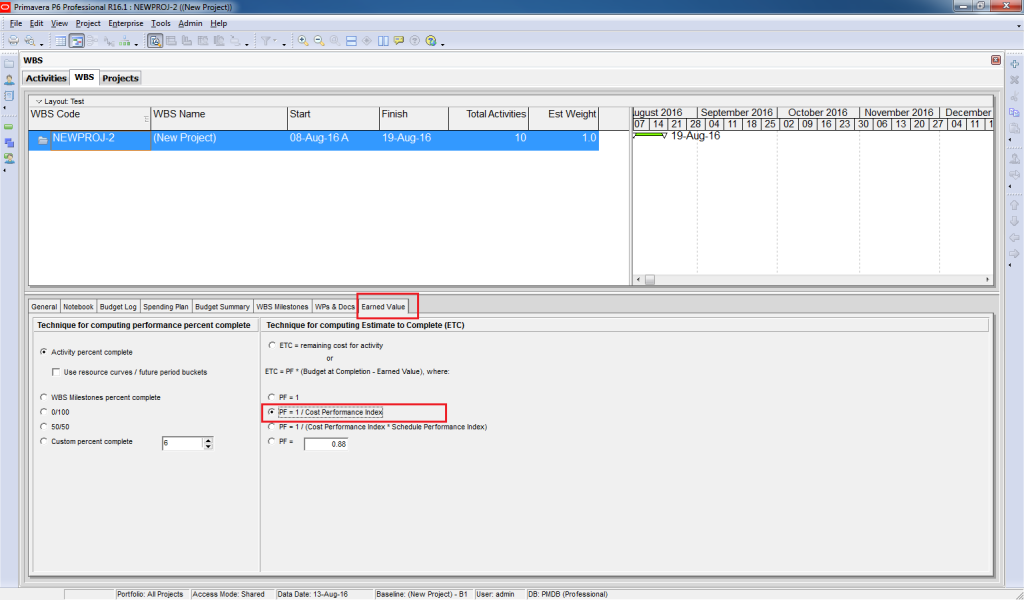Image resolution: width=1024 pixels, height=600 pixels.
Task: Select PF = 1 / (CPI * SPI) option
Action: 272,426
